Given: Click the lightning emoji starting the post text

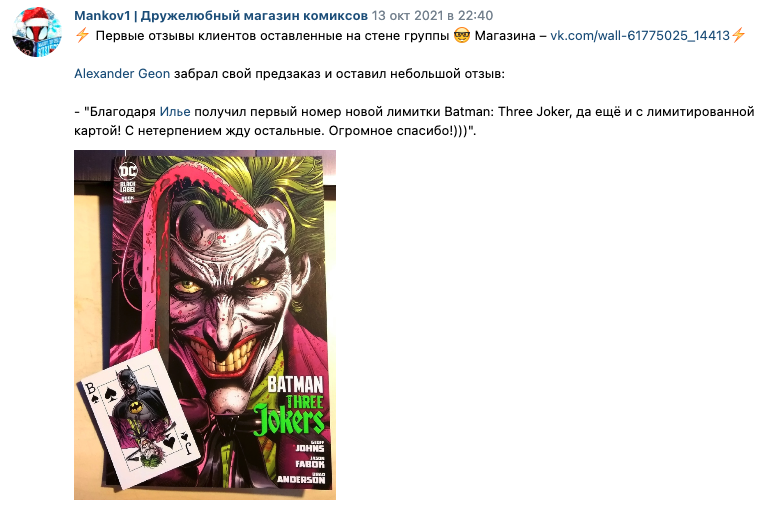Looking at the screenshot, I should click(x=82, y=36).
